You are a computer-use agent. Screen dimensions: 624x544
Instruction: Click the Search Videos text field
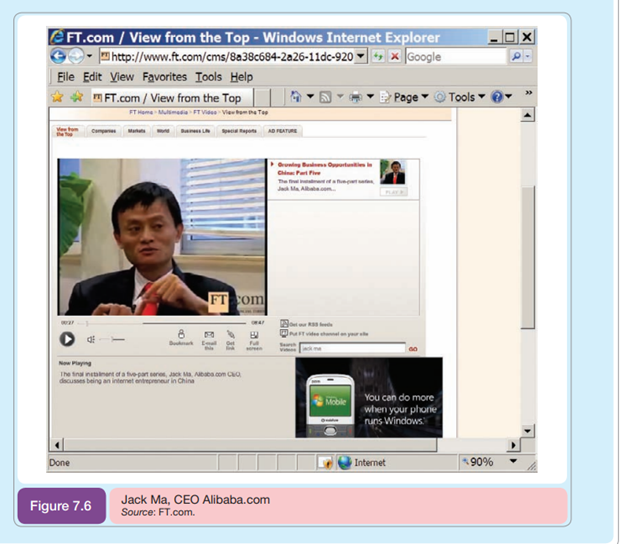[x=352, y=348]
